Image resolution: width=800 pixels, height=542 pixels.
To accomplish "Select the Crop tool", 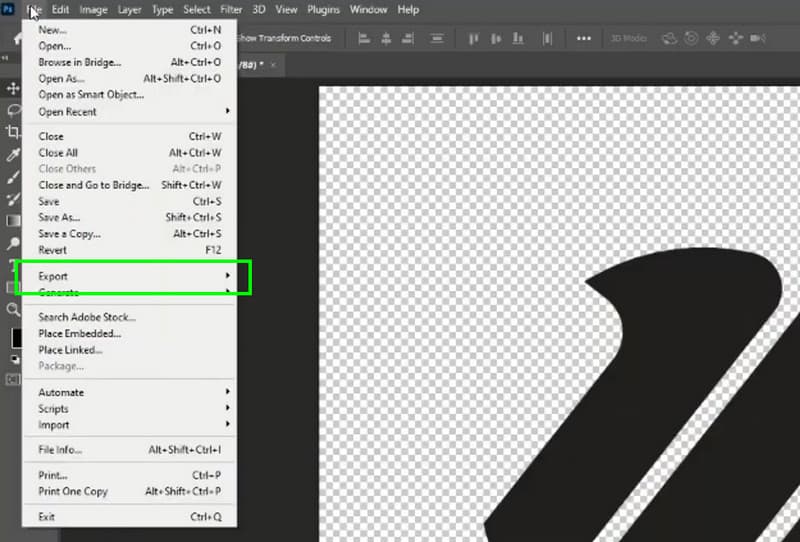I will pos(13,133).
